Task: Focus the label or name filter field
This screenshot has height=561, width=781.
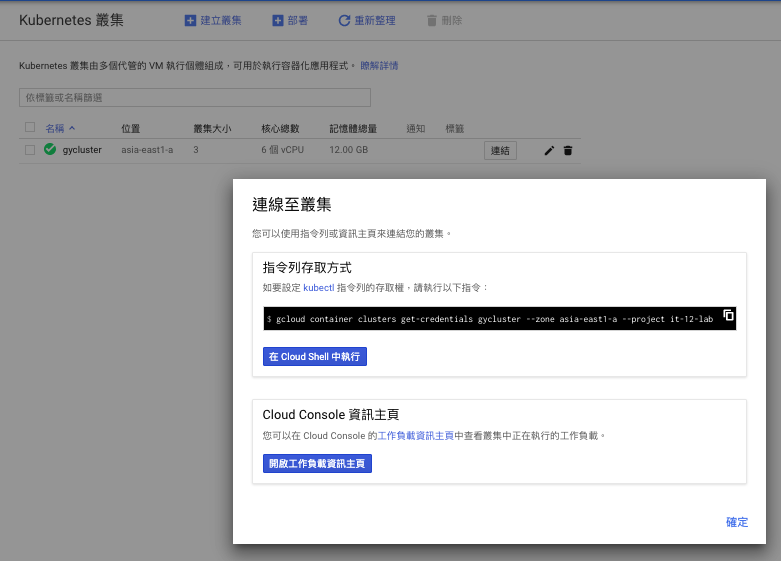Action: click(195, 98)
